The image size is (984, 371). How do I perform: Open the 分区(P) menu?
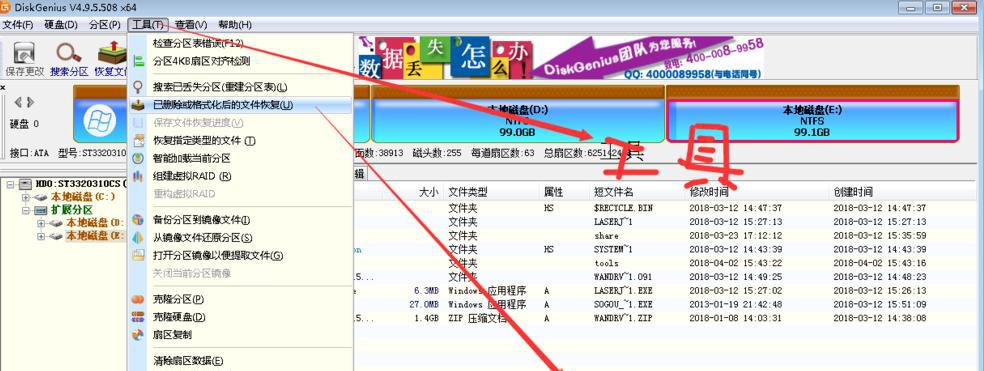tap(105, 24)
